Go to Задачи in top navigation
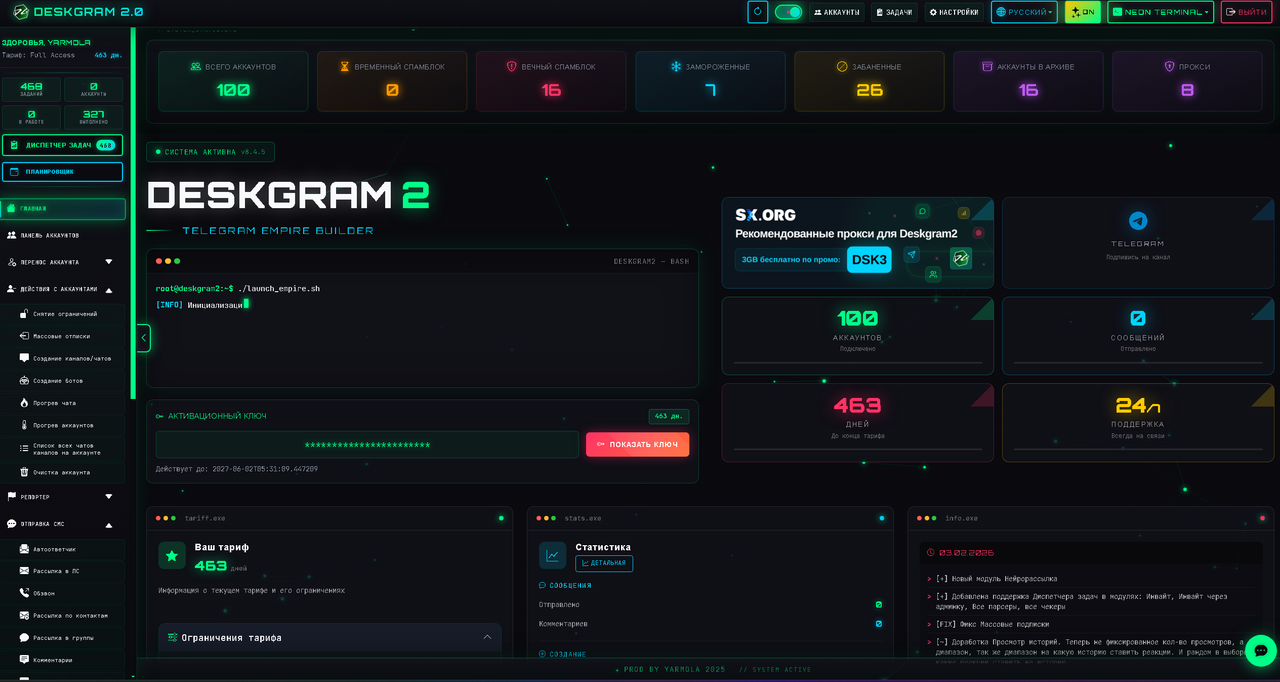Image resolution: width=1280 pixels, height=682 pixels. tap(894, 12)
